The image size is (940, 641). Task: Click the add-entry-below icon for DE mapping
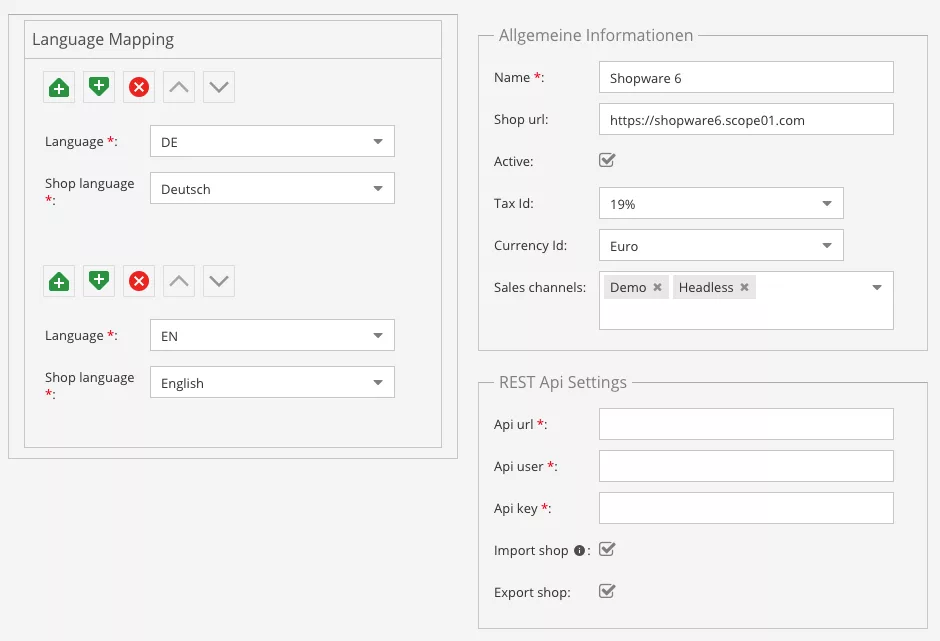99,87
